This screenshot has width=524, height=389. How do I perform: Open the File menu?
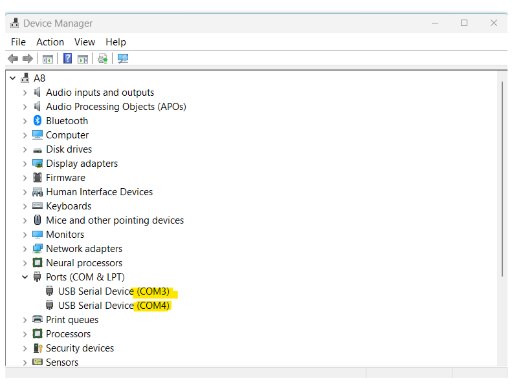[x=18, y=42]
